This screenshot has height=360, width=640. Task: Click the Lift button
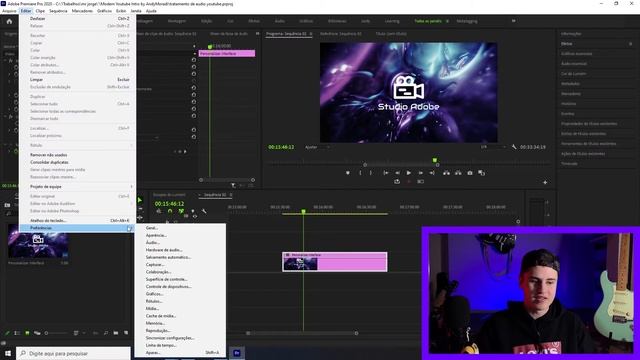pos(446,173)
